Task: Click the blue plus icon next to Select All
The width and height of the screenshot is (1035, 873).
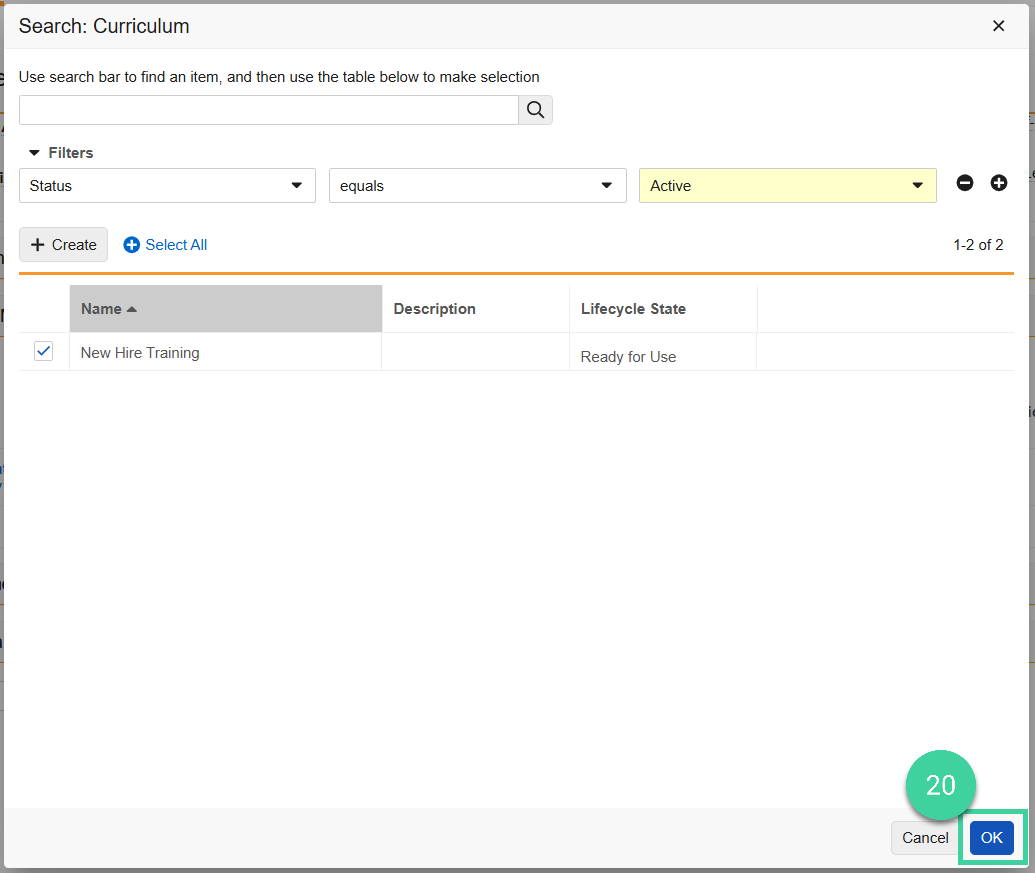Action: click(131, 244)
